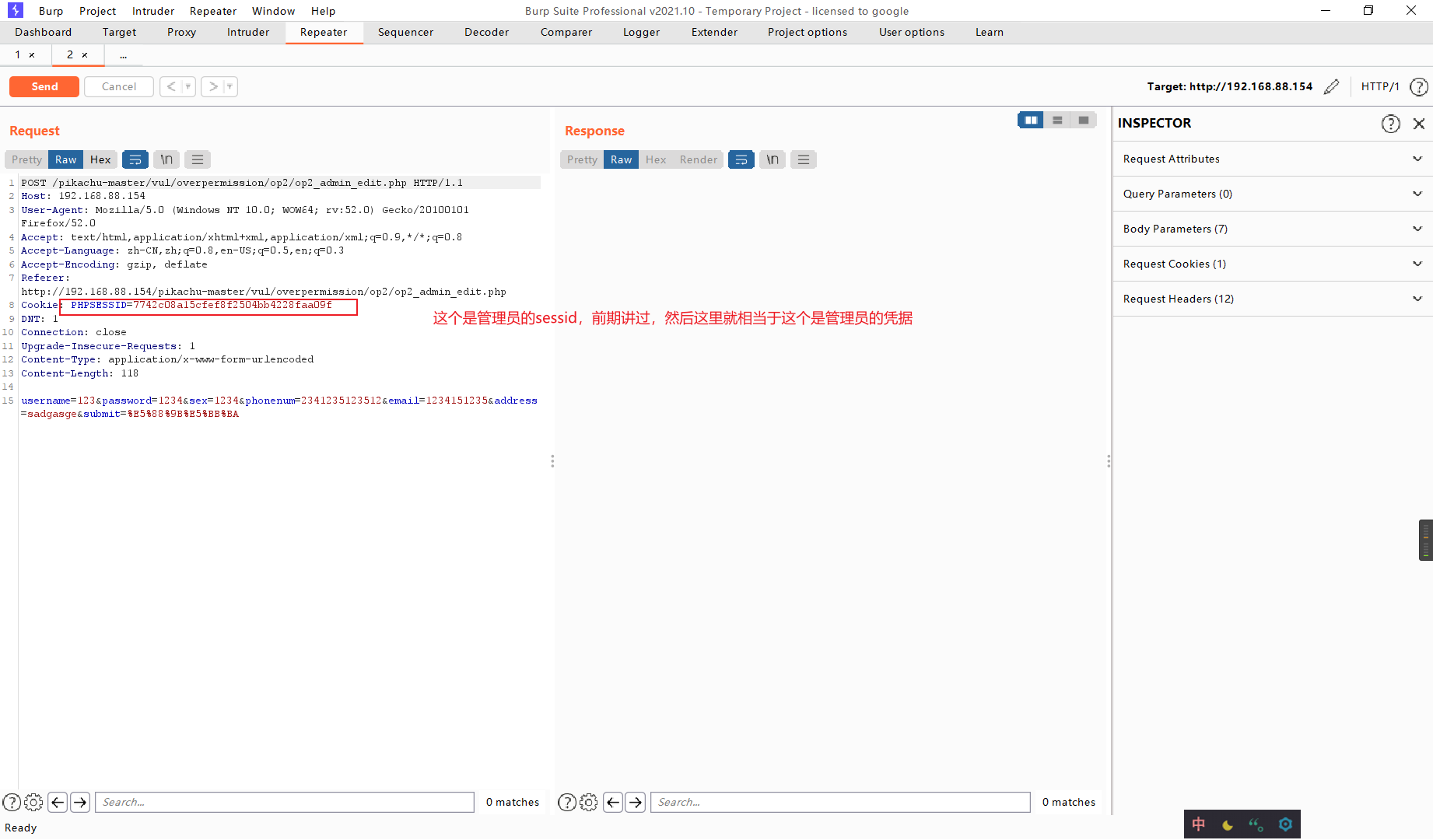
Task: Go to next request search match
Action: 80,802
